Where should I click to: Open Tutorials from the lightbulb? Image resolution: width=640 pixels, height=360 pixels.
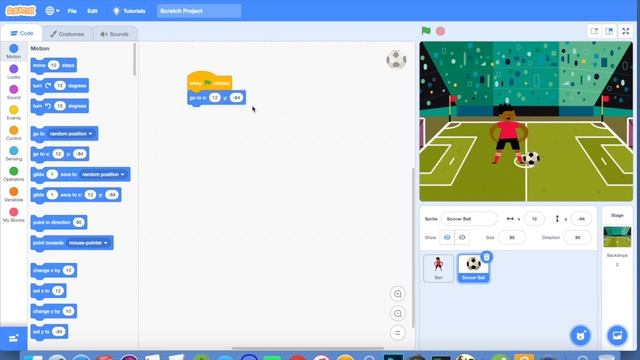(x=129, y=11)
